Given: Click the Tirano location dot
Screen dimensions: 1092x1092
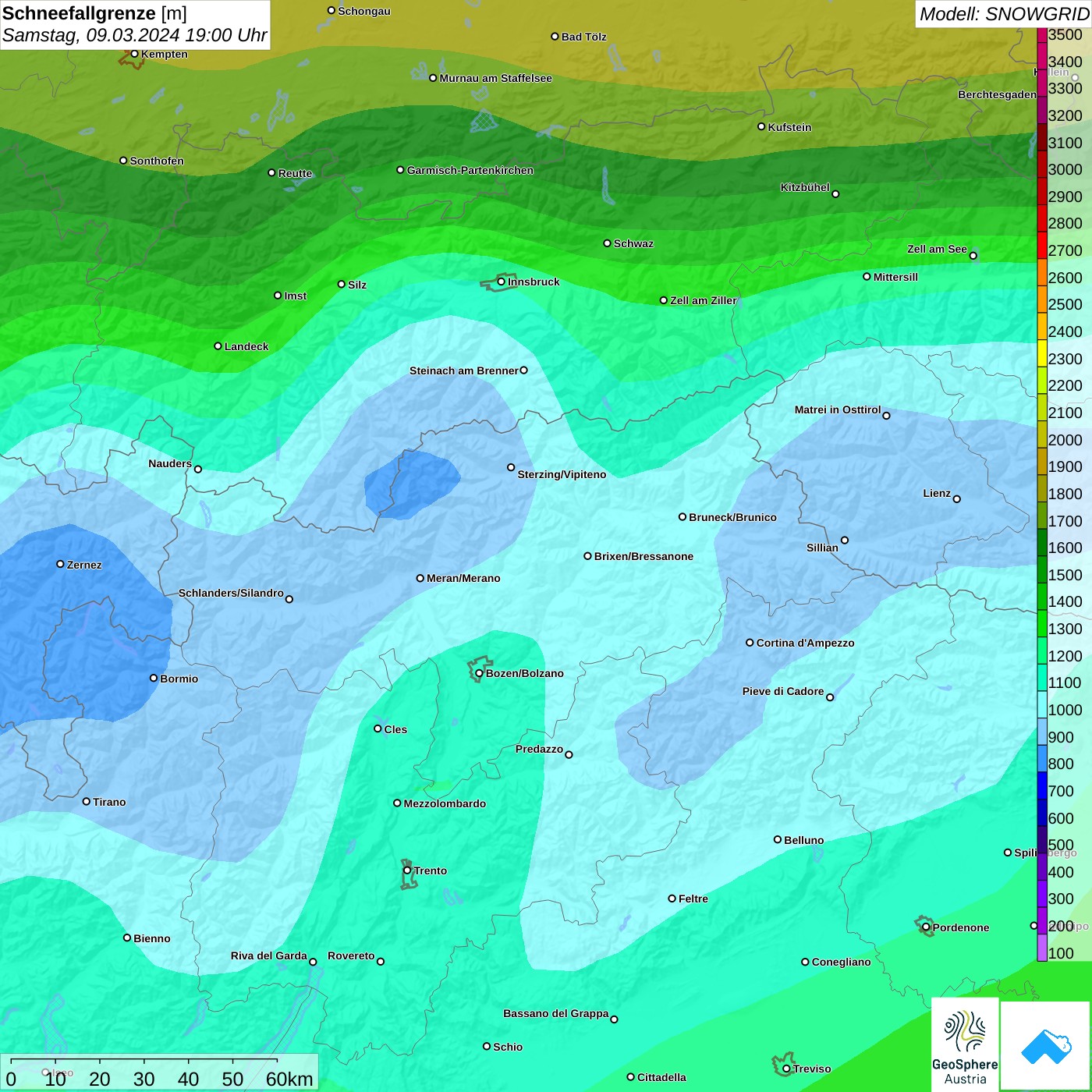Looking at the screenshot, I should (87, 801).
